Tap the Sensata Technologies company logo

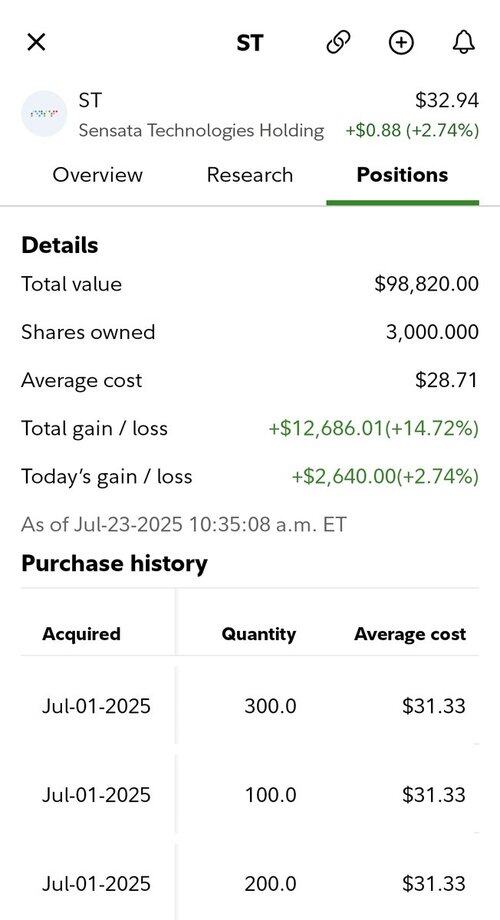tap(43, 114)
